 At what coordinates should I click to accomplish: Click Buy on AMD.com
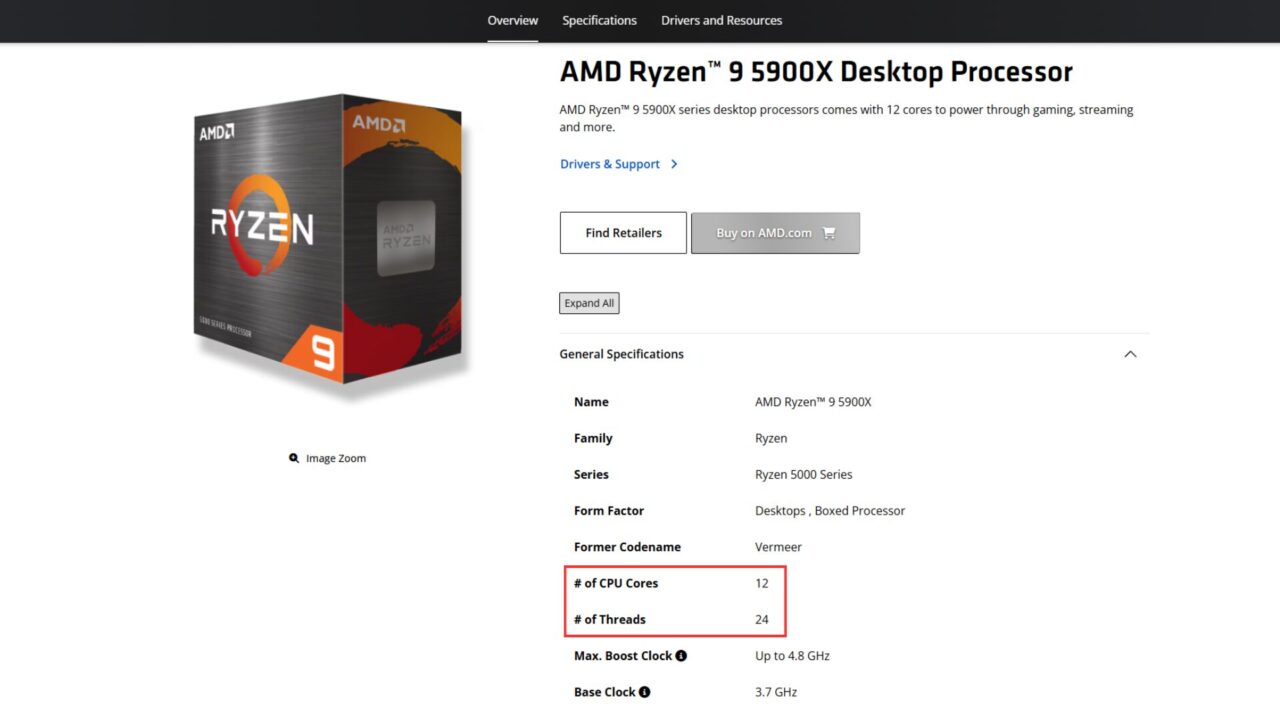pyautogui.click(x=765, y=232)
